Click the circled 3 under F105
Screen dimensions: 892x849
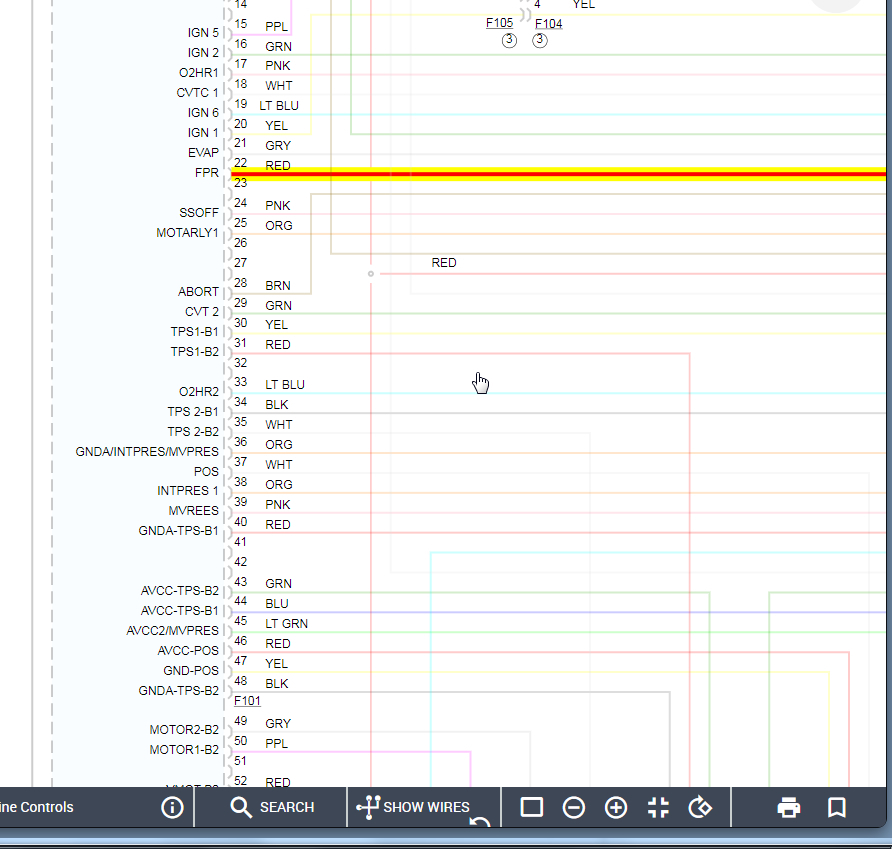pos(509,40)
